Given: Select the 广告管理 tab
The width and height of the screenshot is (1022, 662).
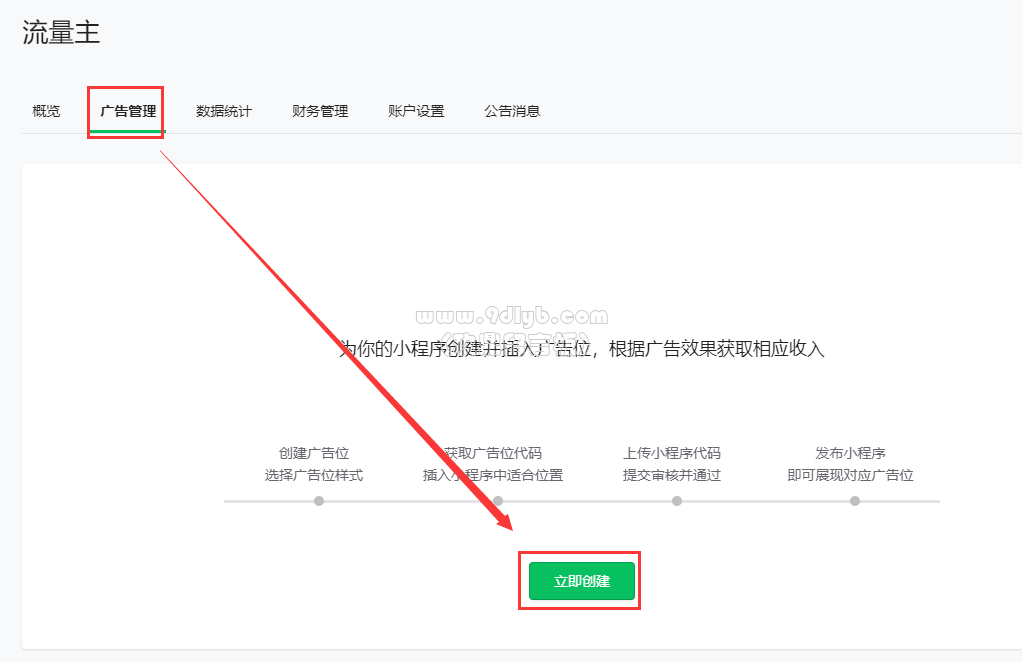Looking at the screenshot, I should (128, 111).
